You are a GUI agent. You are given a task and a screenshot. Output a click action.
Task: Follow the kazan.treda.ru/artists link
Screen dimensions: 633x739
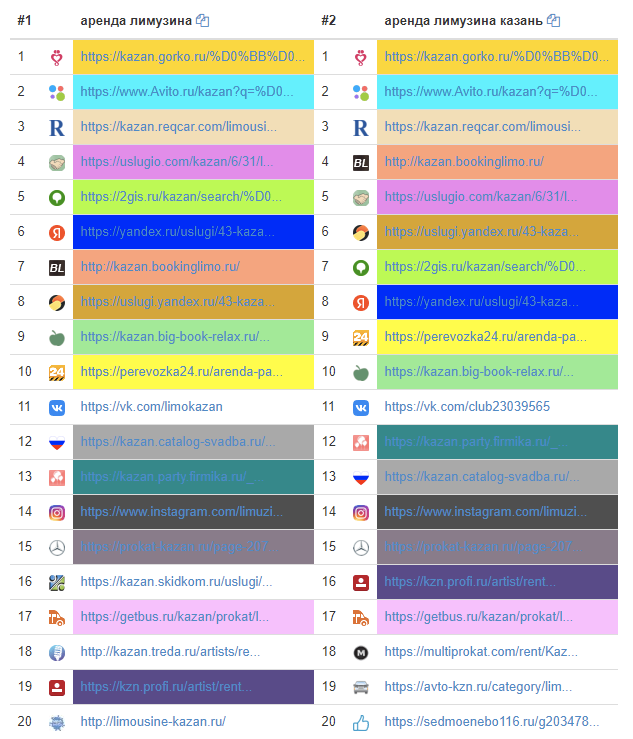[170, 652]
